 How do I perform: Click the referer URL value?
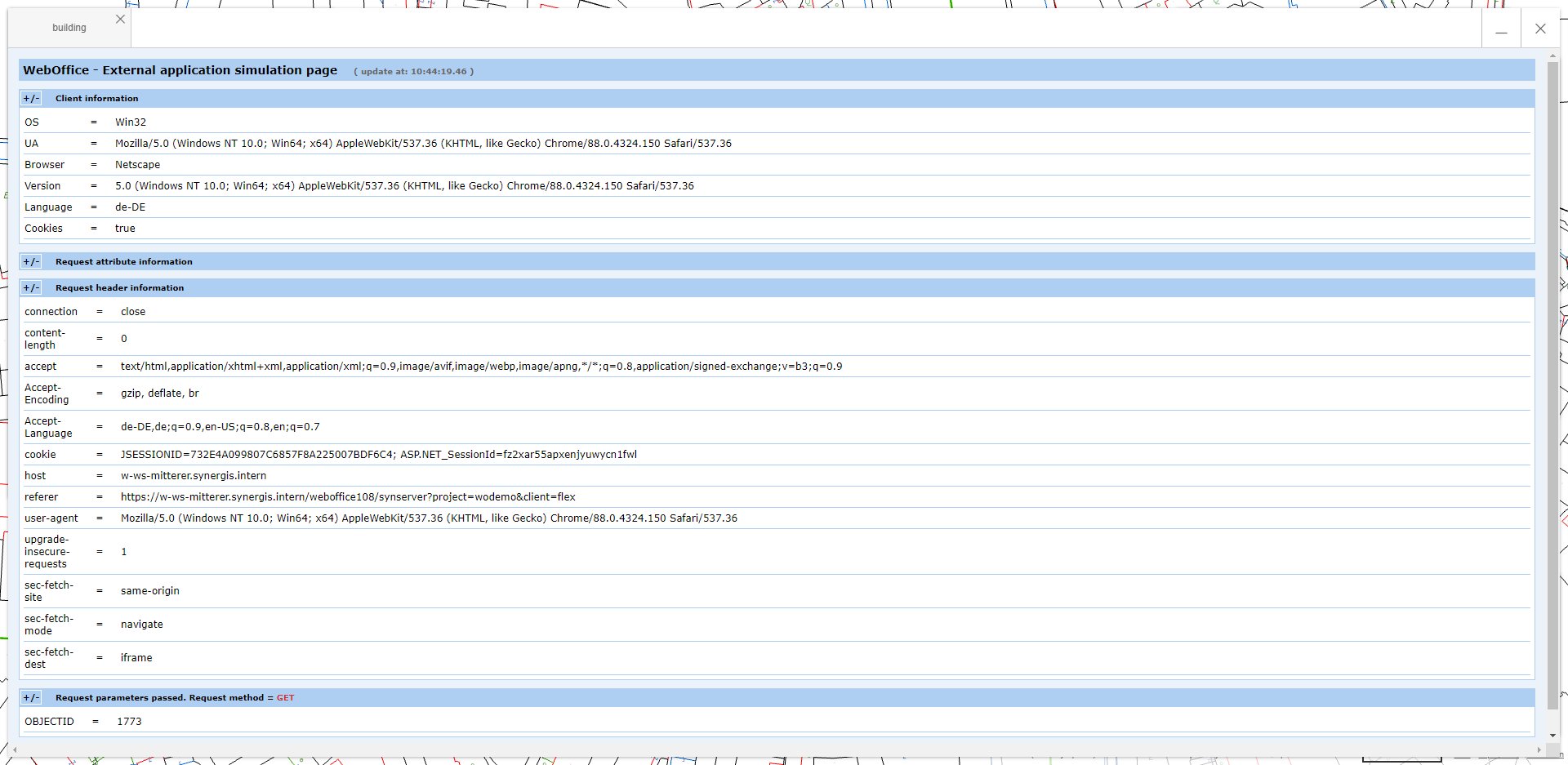click(348, 496)
